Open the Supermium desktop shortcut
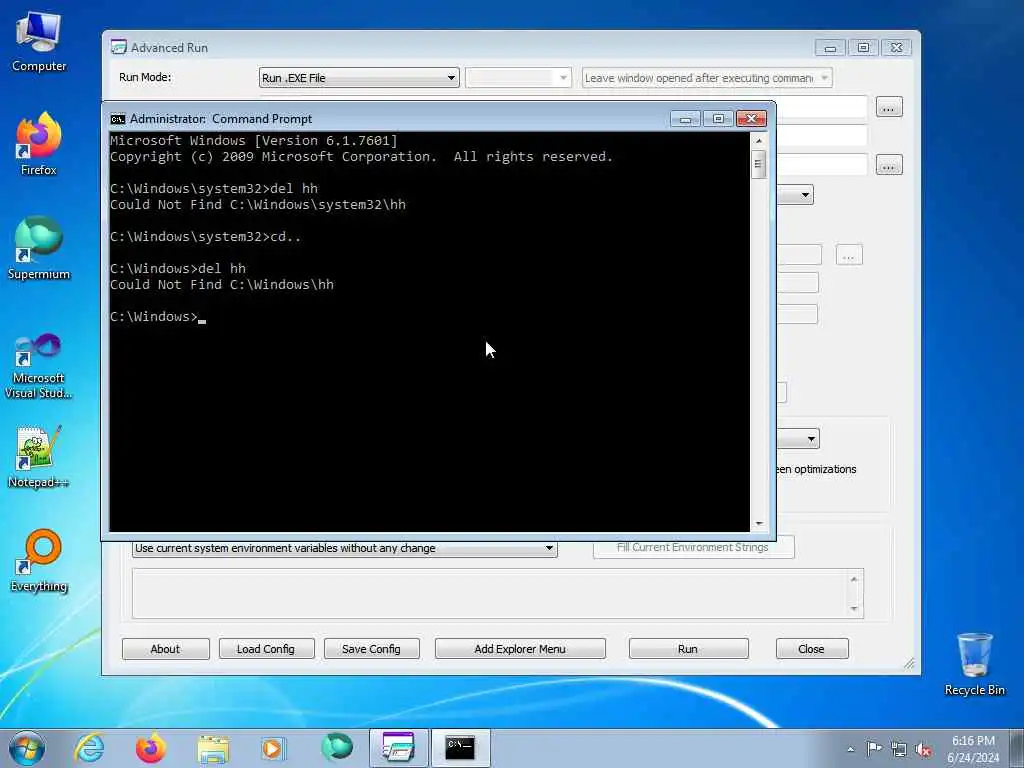Image resolution: width=1024 pixels, height=768 pixels. 39,248
